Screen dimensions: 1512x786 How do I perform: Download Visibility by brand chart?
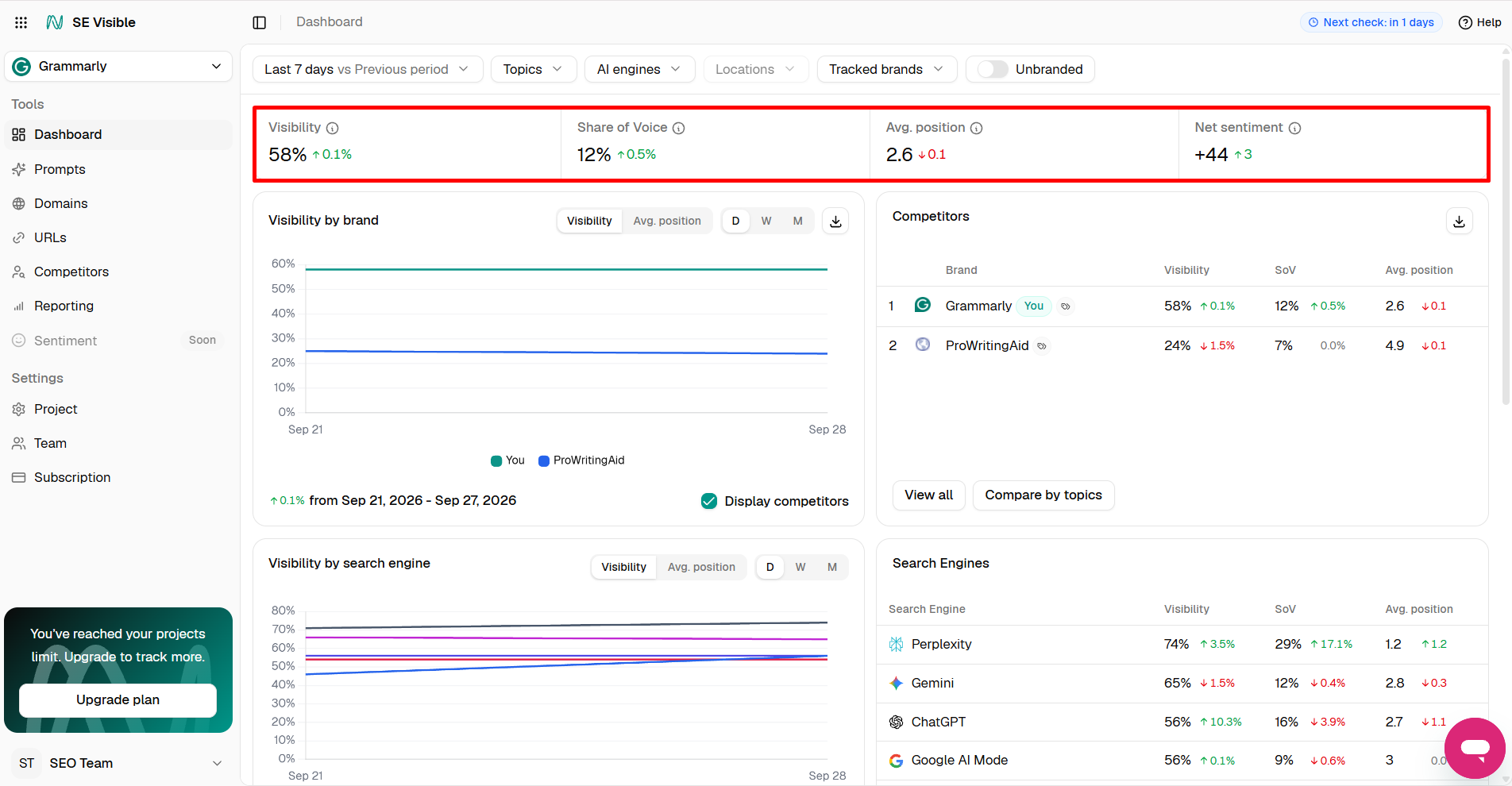coord(835,222)
